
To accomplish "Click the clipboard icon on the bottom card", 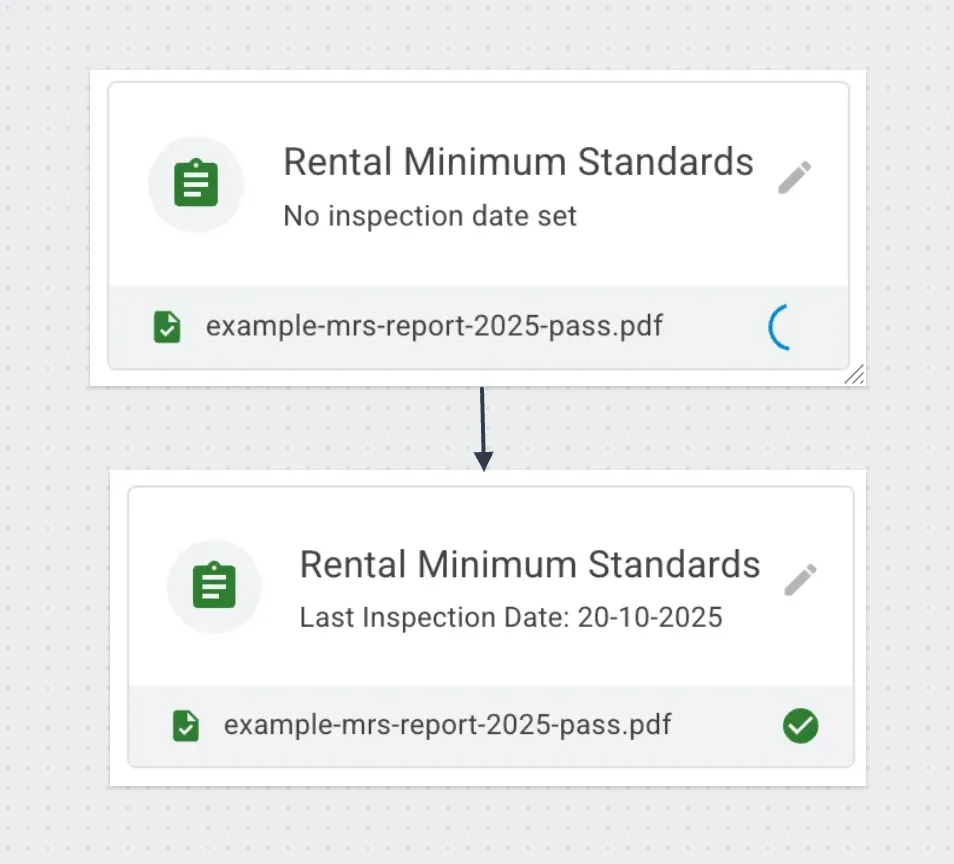I will click(214, 586).
